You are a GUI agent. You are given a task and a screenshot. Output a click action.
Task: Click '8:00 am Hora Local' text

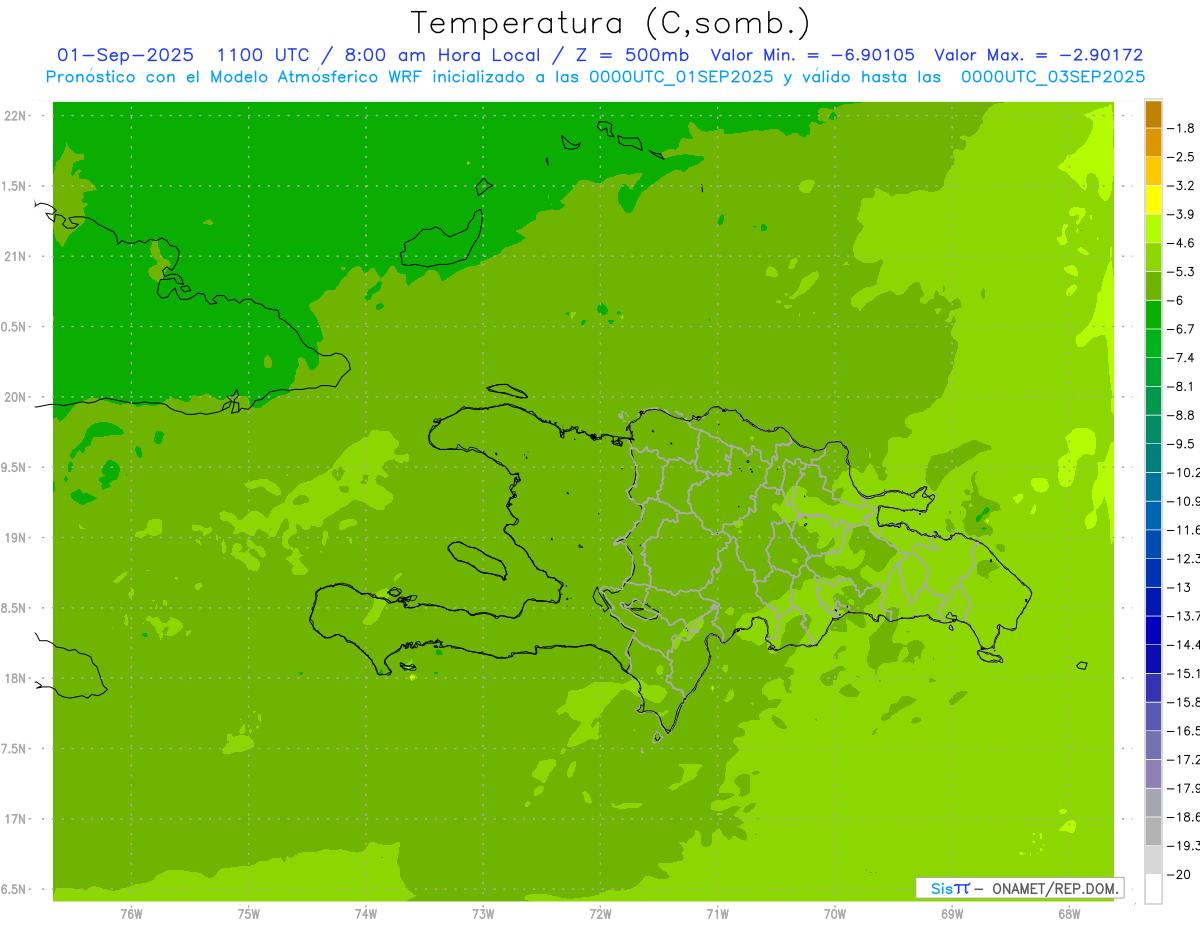pyautogui.click(x=441, y=55)
